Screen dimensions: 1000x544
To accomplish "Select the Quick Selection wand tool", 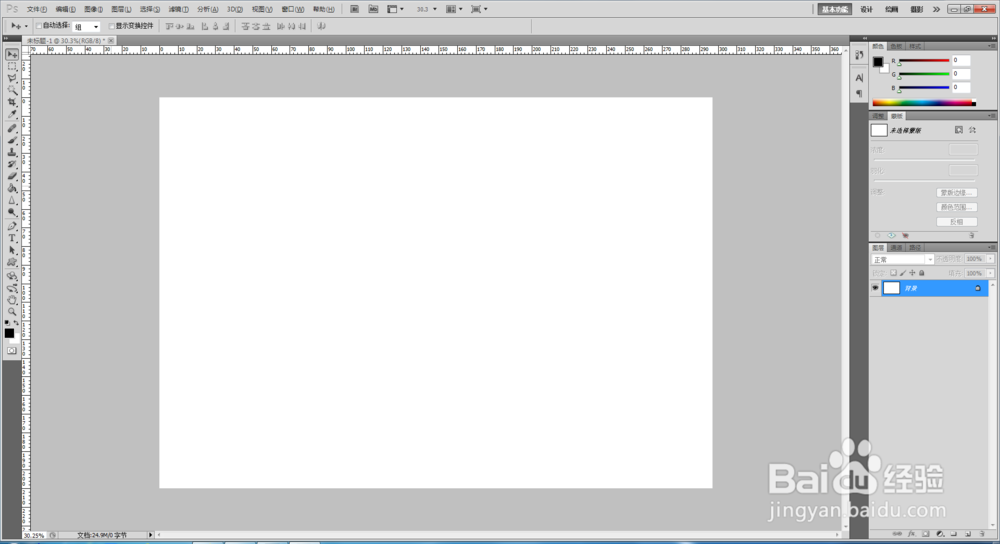I will point(12,91).
